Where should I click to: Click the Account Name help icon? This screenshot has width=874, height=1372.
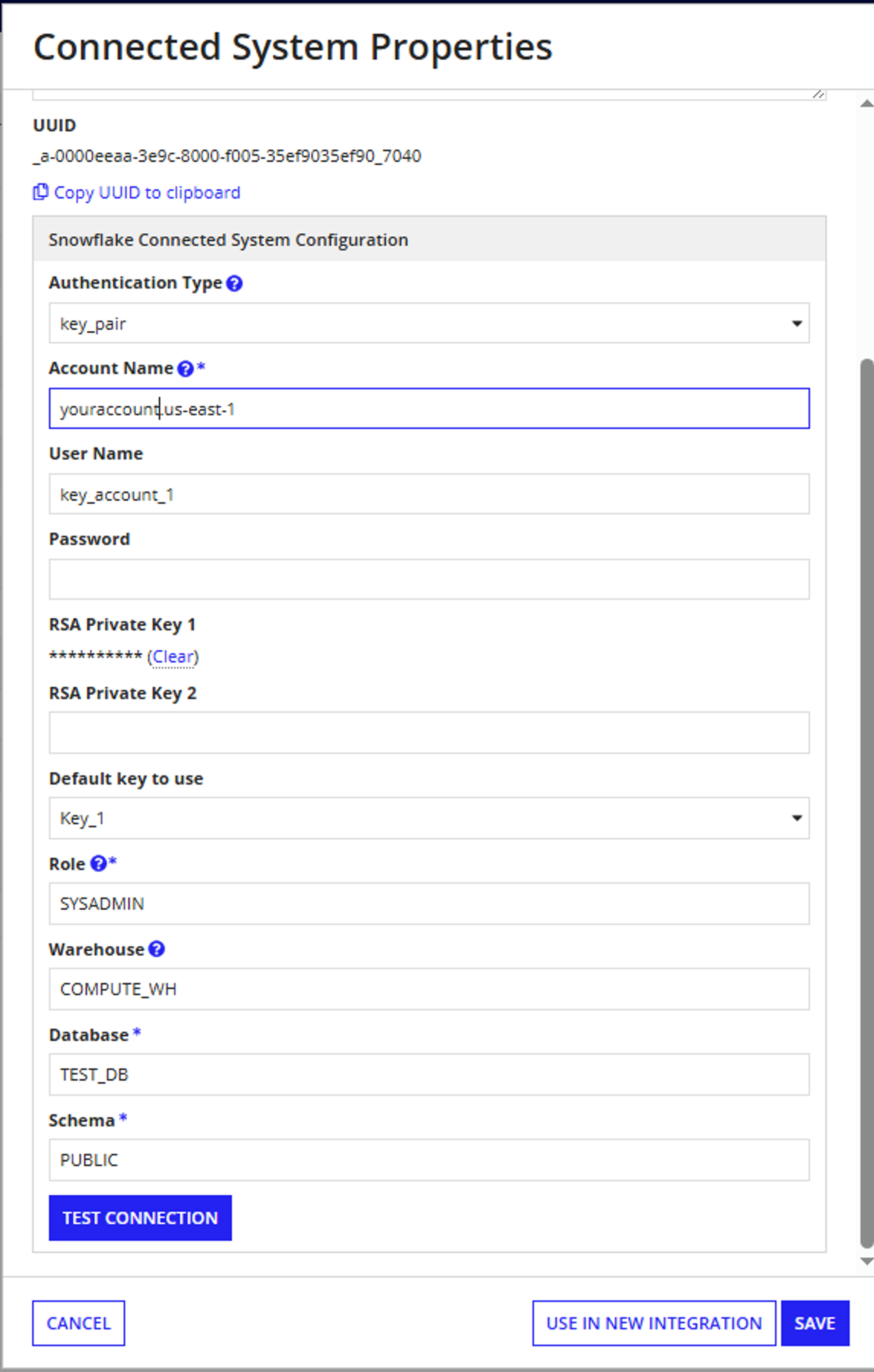coord(185,369)
